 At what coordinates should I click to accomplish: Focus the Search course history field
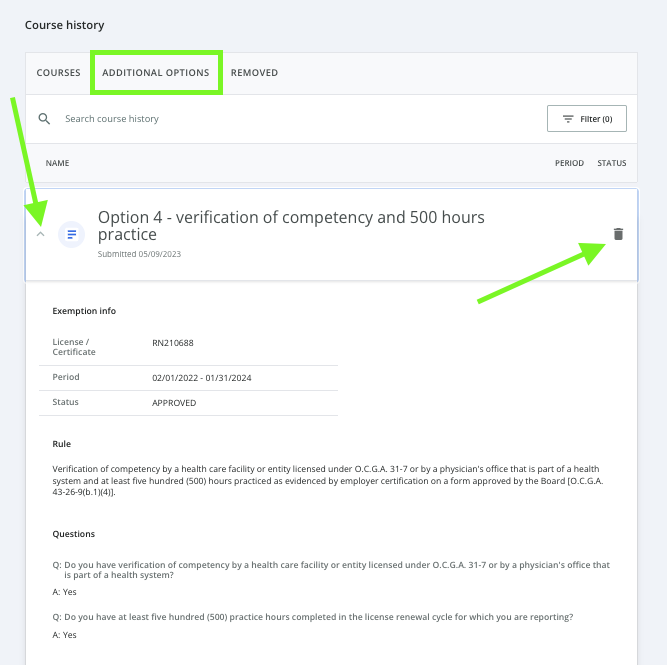tap(200, 119)
